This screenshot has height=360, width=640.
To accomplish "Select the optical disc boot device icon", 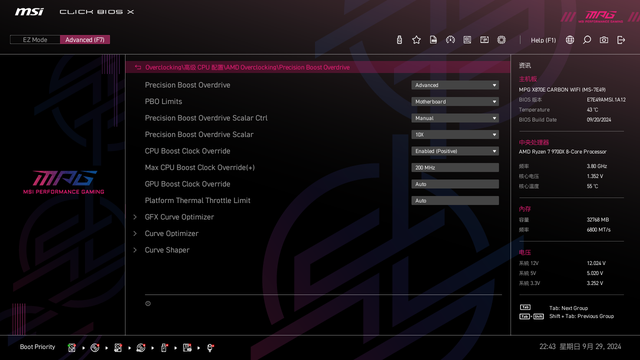I will pyautogui.click(x=95, y=348).
